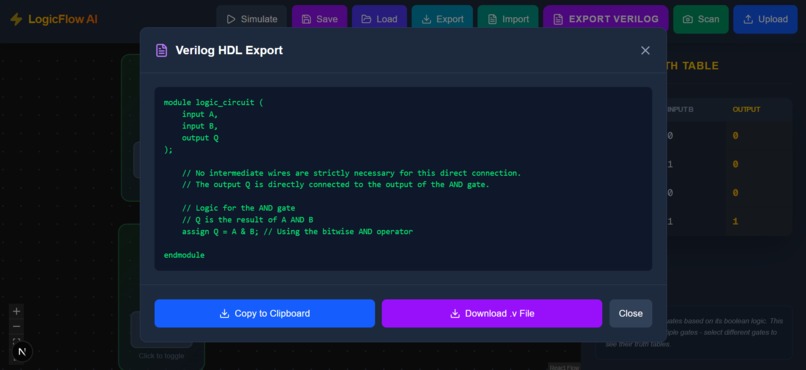Click the EXPORT VERILOG toolbar button

606,19
